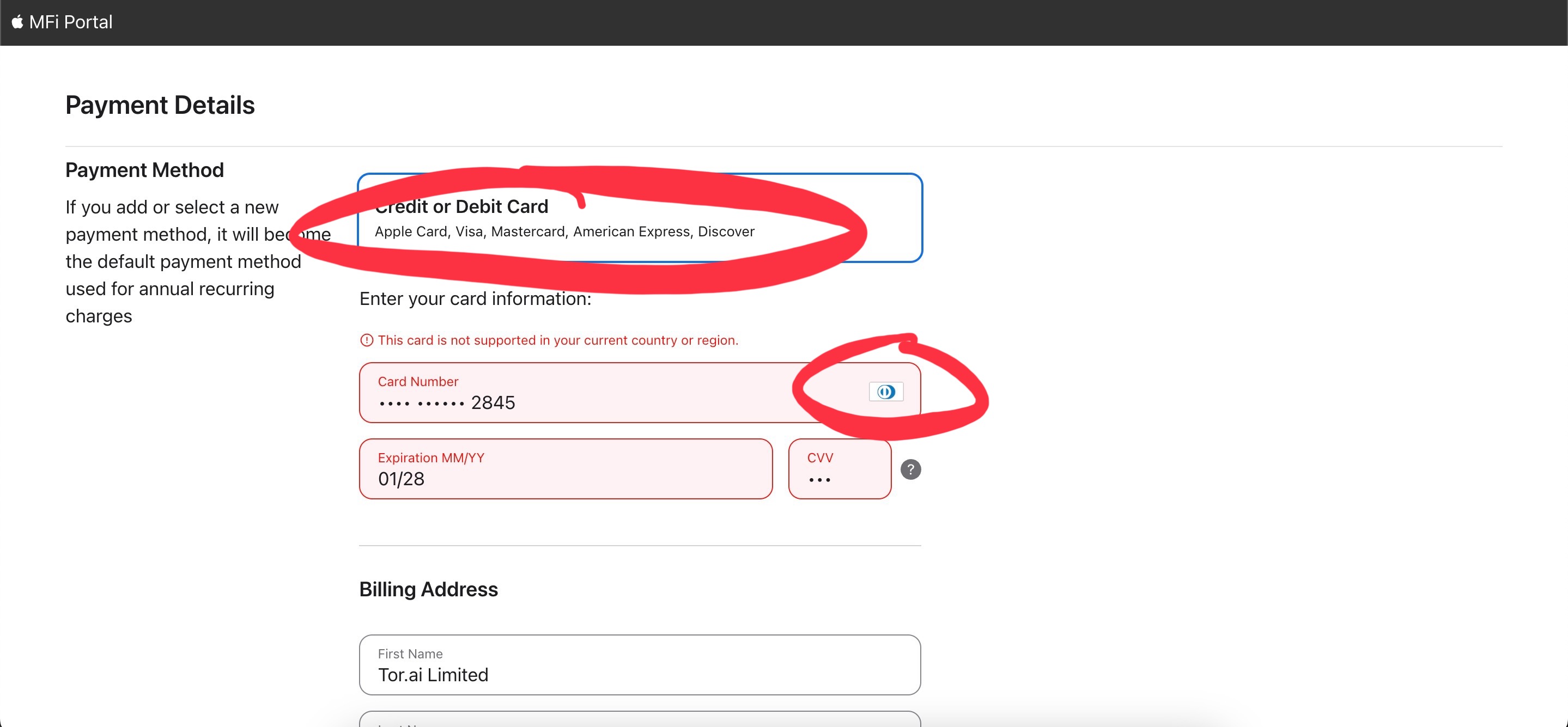Focus the Expiration MM/YY field

(x=565, y=478)
